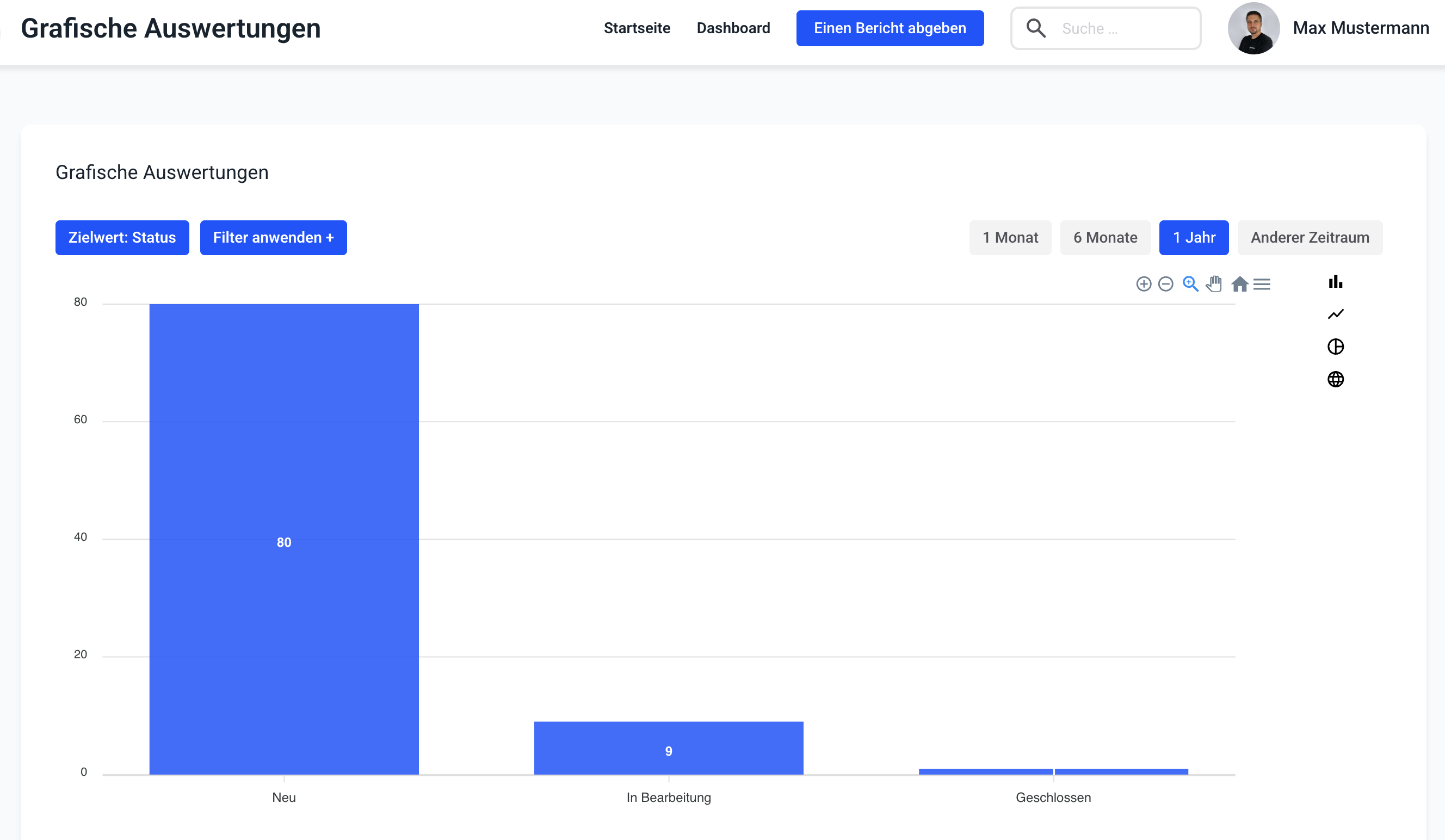Open Dashboard from top navigation
Screen dimensions: 1445x840
[733, 28]
